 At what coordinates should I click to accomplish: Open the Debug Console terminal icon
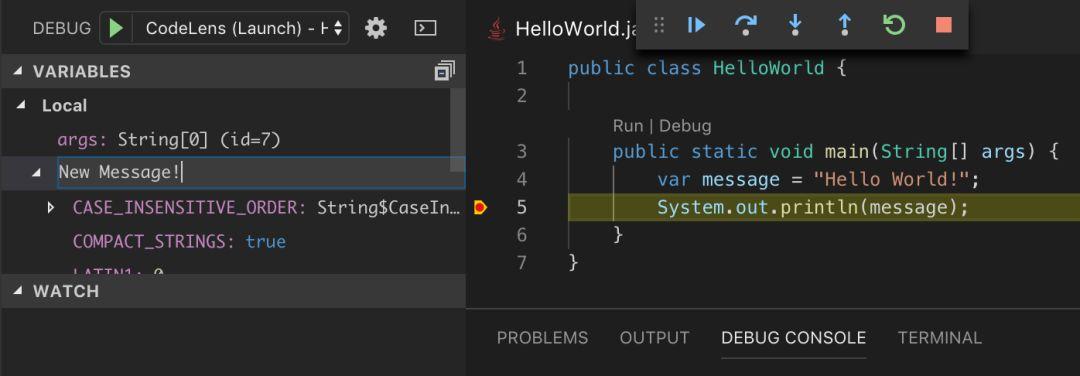[425, 28]
